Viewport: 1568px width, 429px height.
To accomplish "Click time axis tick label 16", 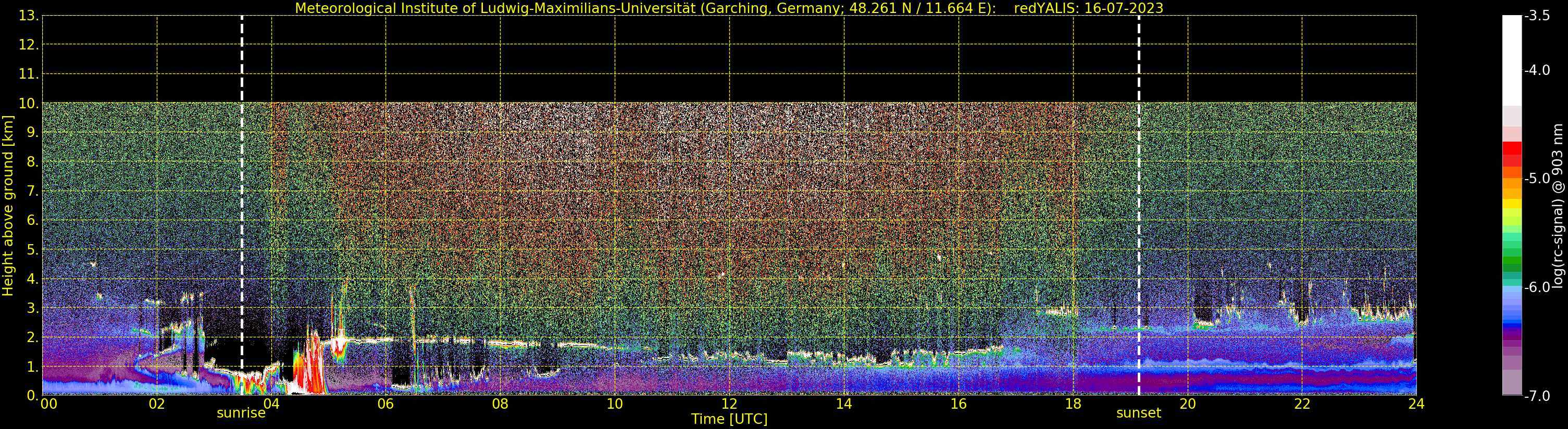I will point(958,405).
